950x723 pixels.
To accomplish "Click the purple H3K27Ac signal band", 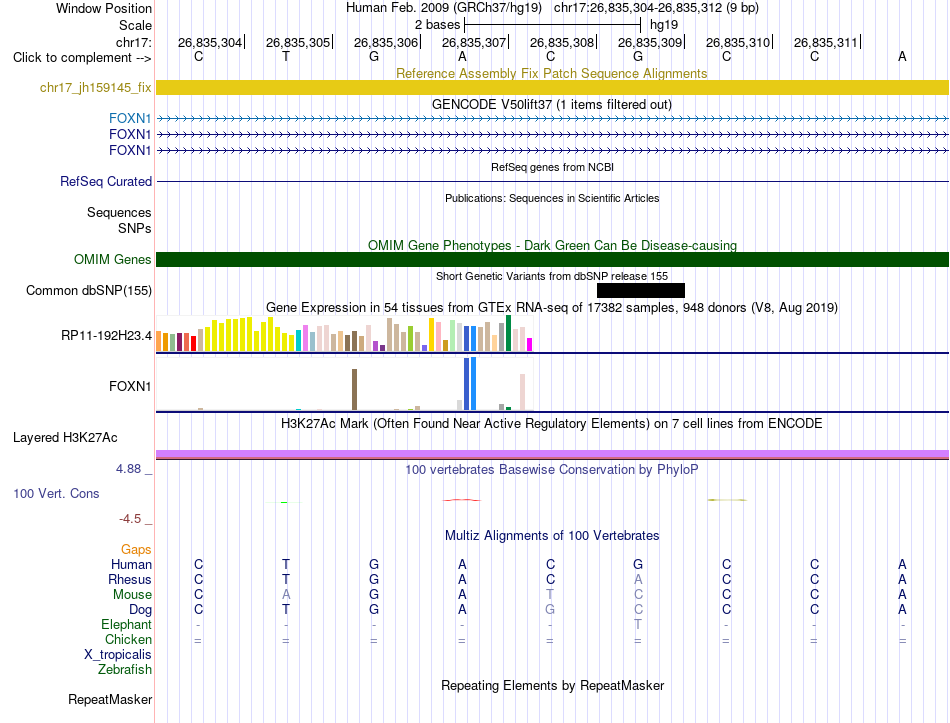I will 552,454.
